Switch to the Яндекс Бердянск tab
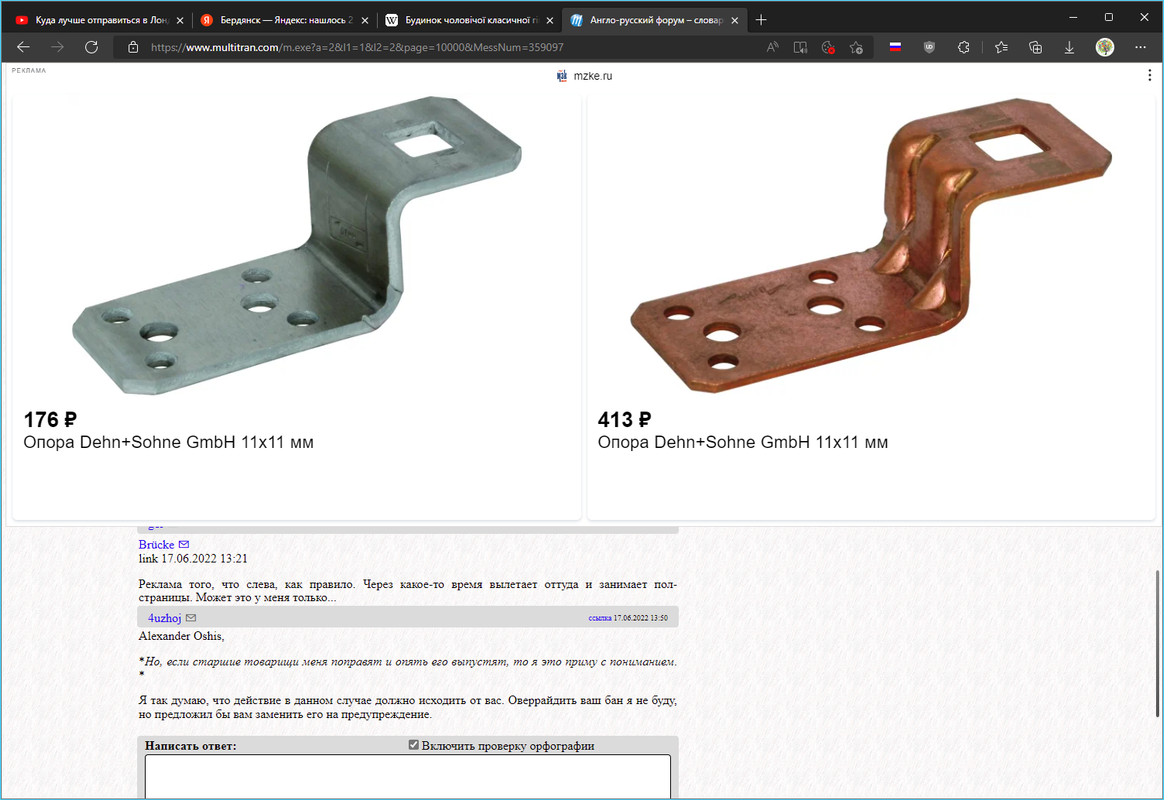 click(x=284, y=20)
